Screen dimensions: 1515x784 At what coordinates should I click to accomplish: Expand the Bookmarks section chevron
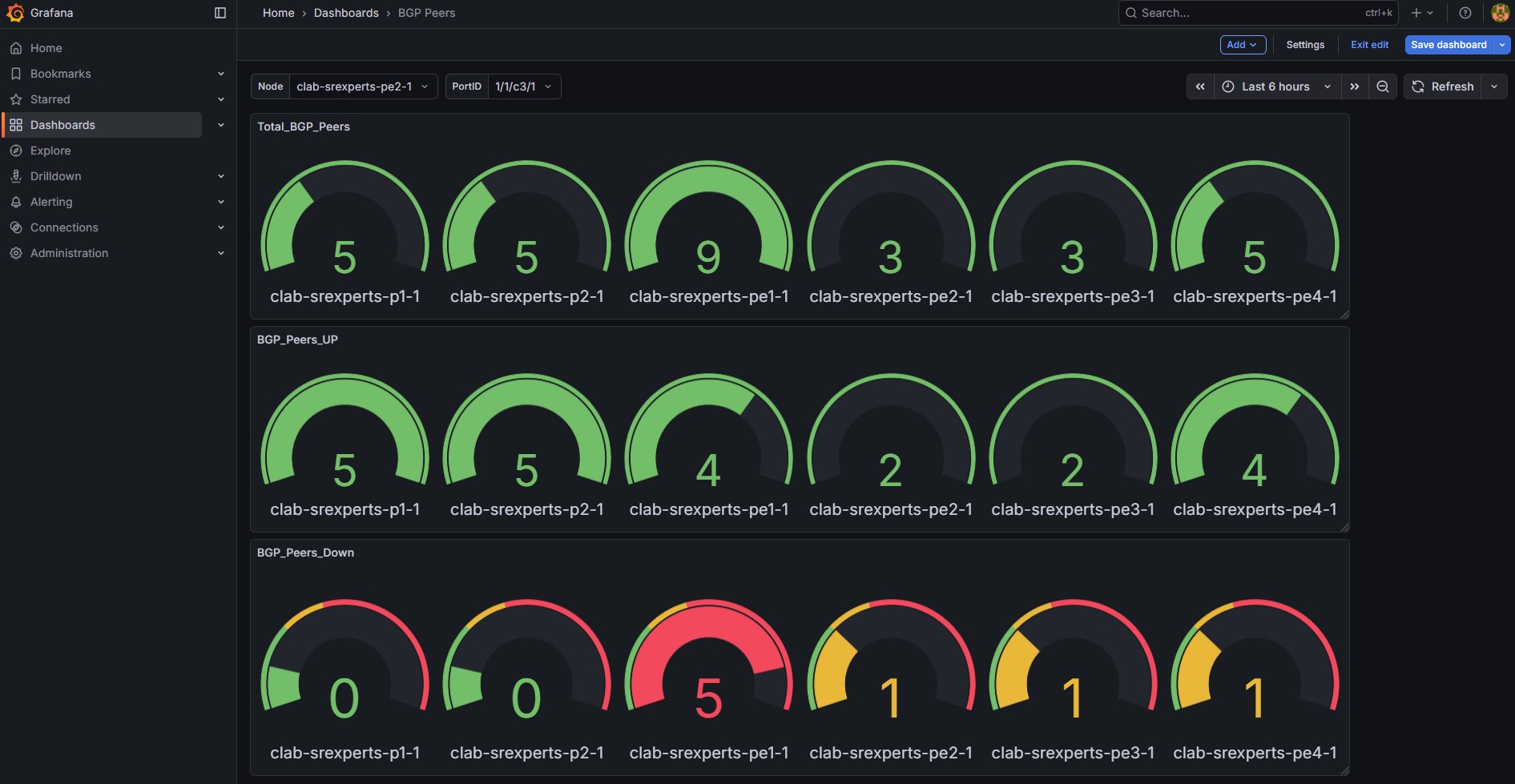point(221,74)
